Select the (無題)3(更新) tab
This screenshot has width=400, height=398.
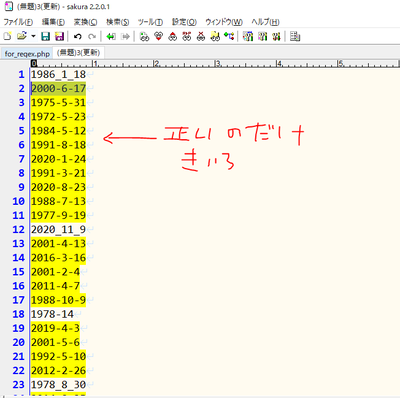[79, 53]
